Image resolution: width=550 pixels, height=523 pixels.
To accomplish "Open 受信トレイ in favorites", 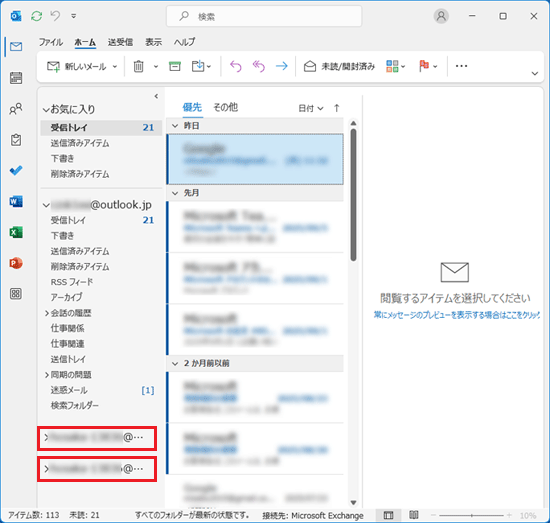I will pyautogui.click(x=101, y=128).
